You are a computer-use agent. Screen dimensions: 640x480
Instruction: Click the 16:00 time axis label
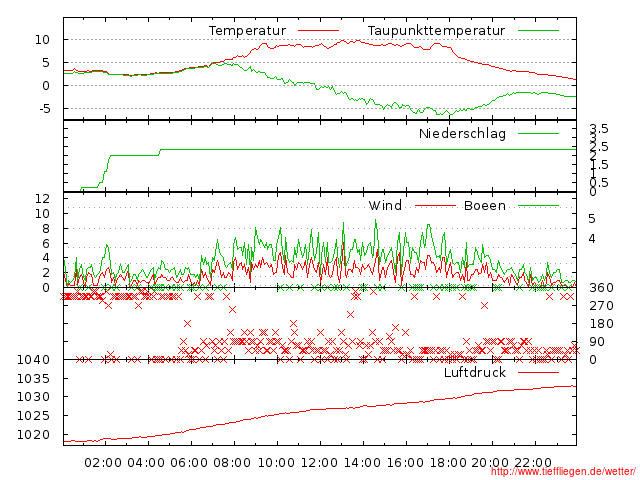[405, 463]
